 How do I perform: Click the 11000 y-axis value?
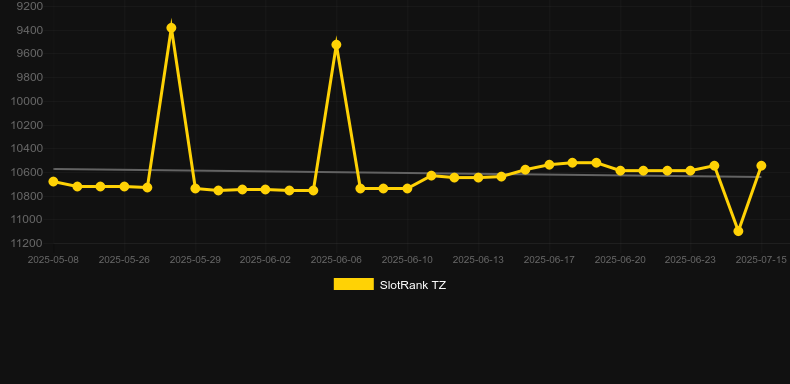tap(27, 220)
